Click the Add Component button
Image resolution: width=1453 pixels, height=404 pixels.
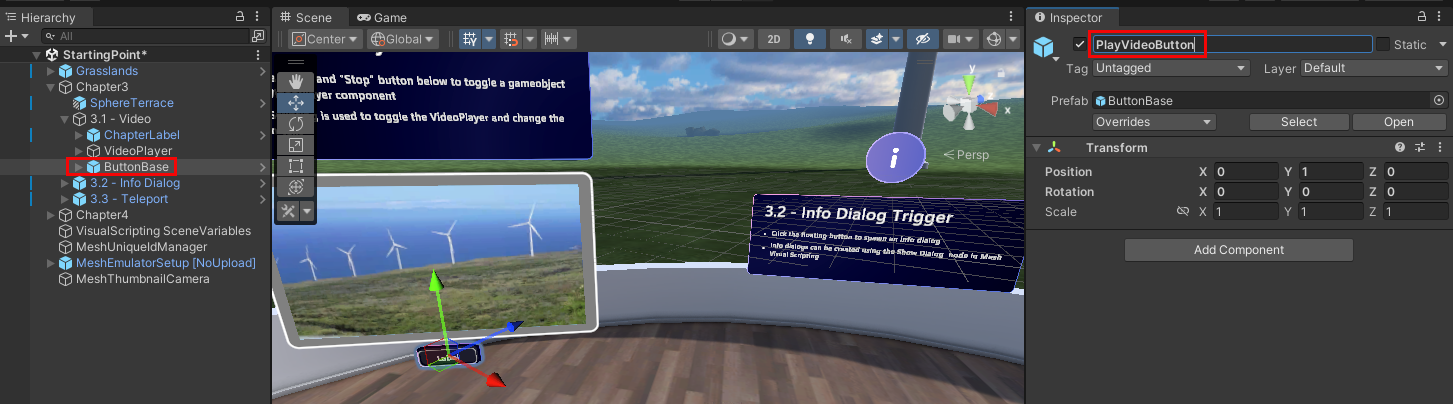click(1238, 250)
